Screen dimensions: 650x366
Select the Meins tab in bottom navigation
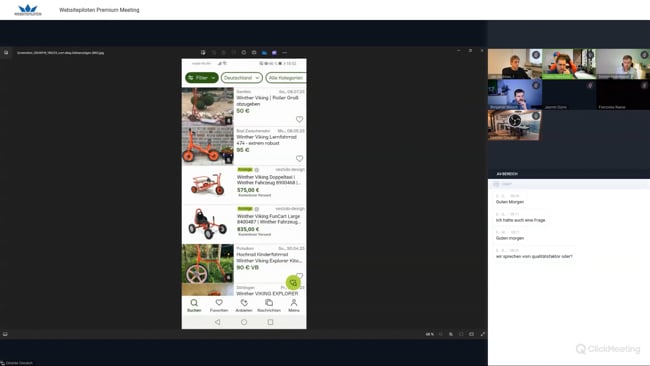[x=294, y=305]
